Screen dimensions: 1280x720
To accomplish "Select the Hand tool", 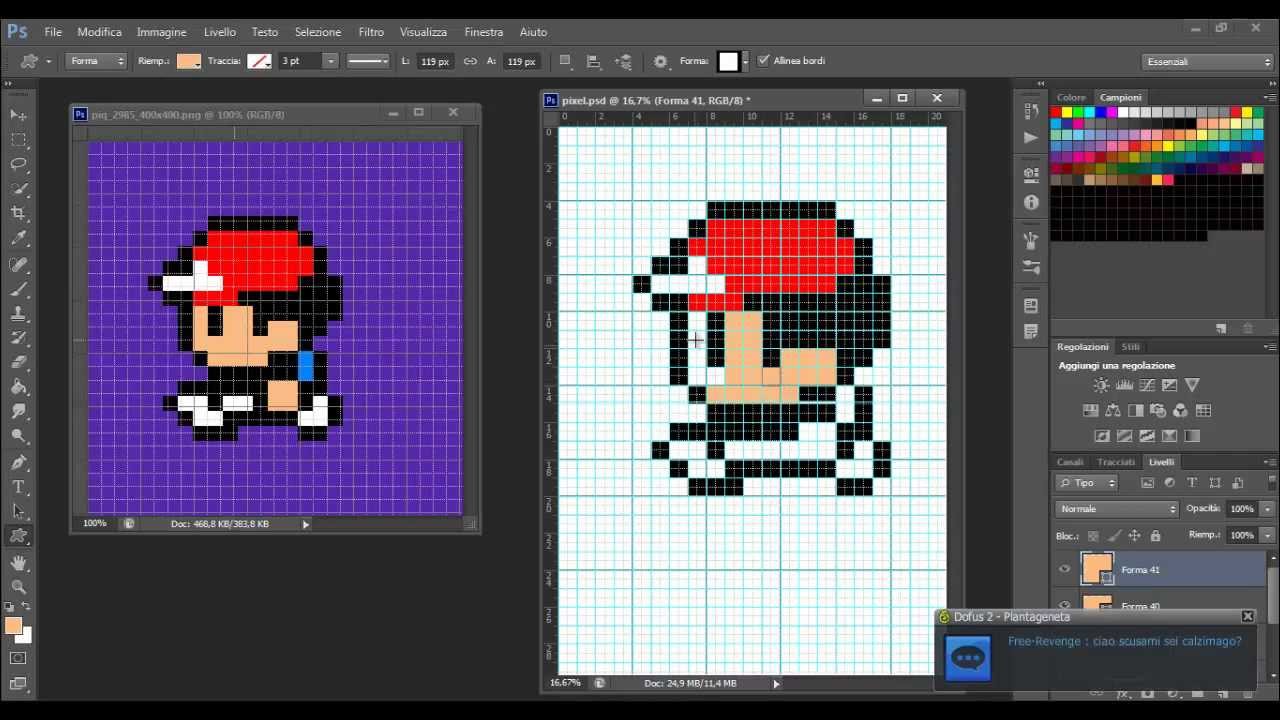I will [x=18, y=564].
